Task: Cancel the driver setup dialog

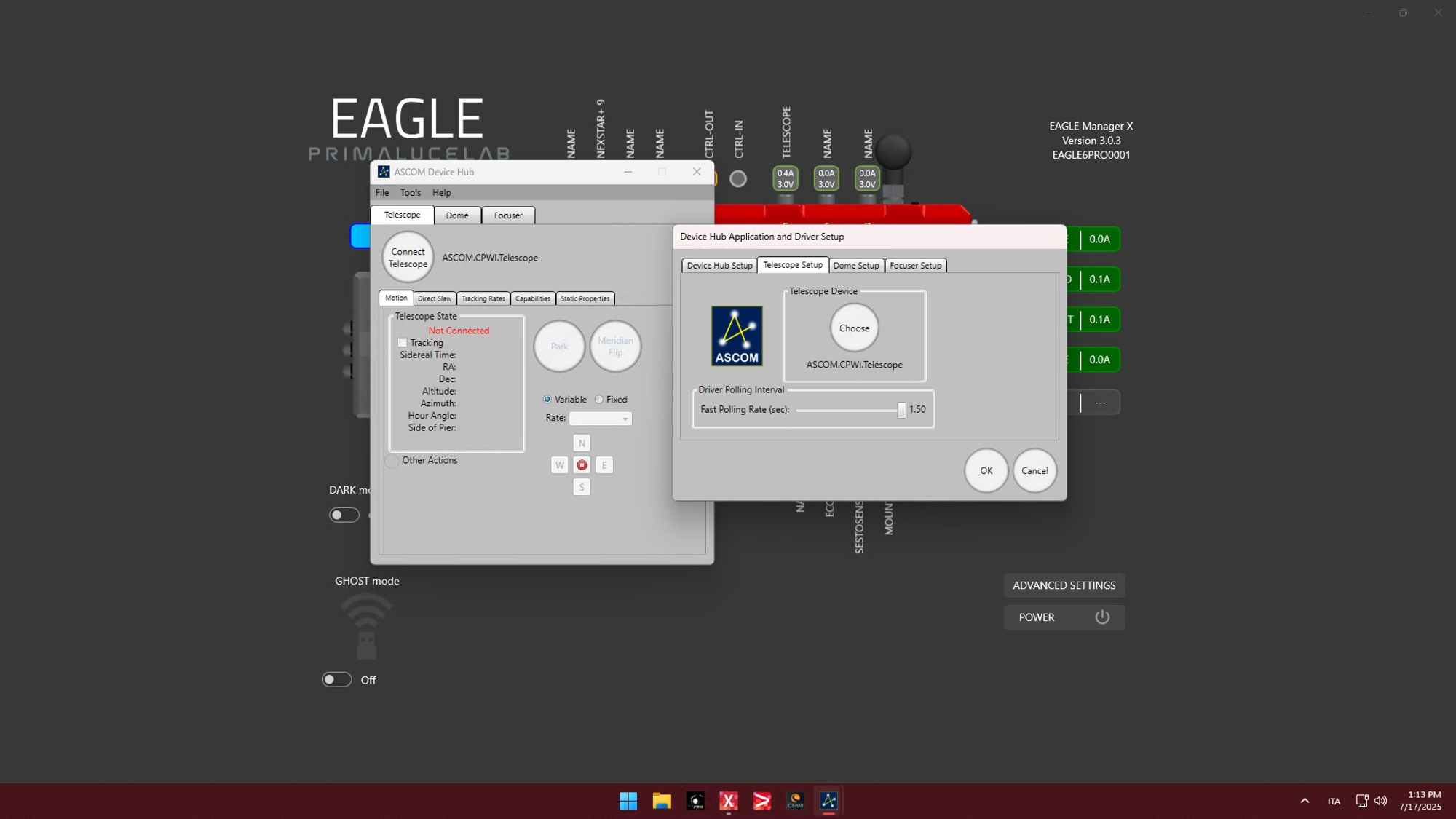Action: click(x=1034, y=471)
